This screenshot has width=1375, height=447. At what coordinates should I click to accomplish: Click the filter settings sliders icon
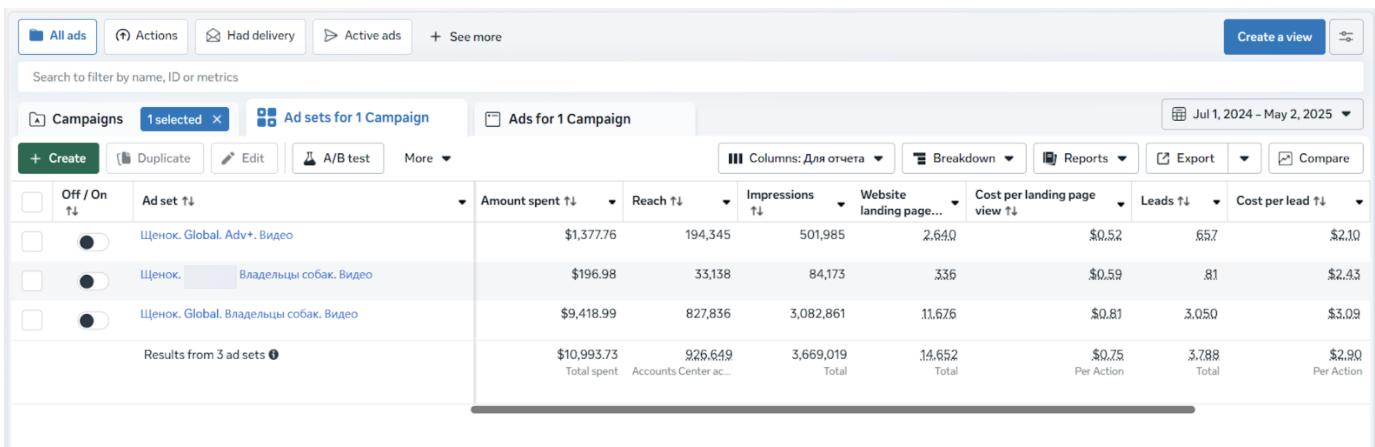[1346, 37]
